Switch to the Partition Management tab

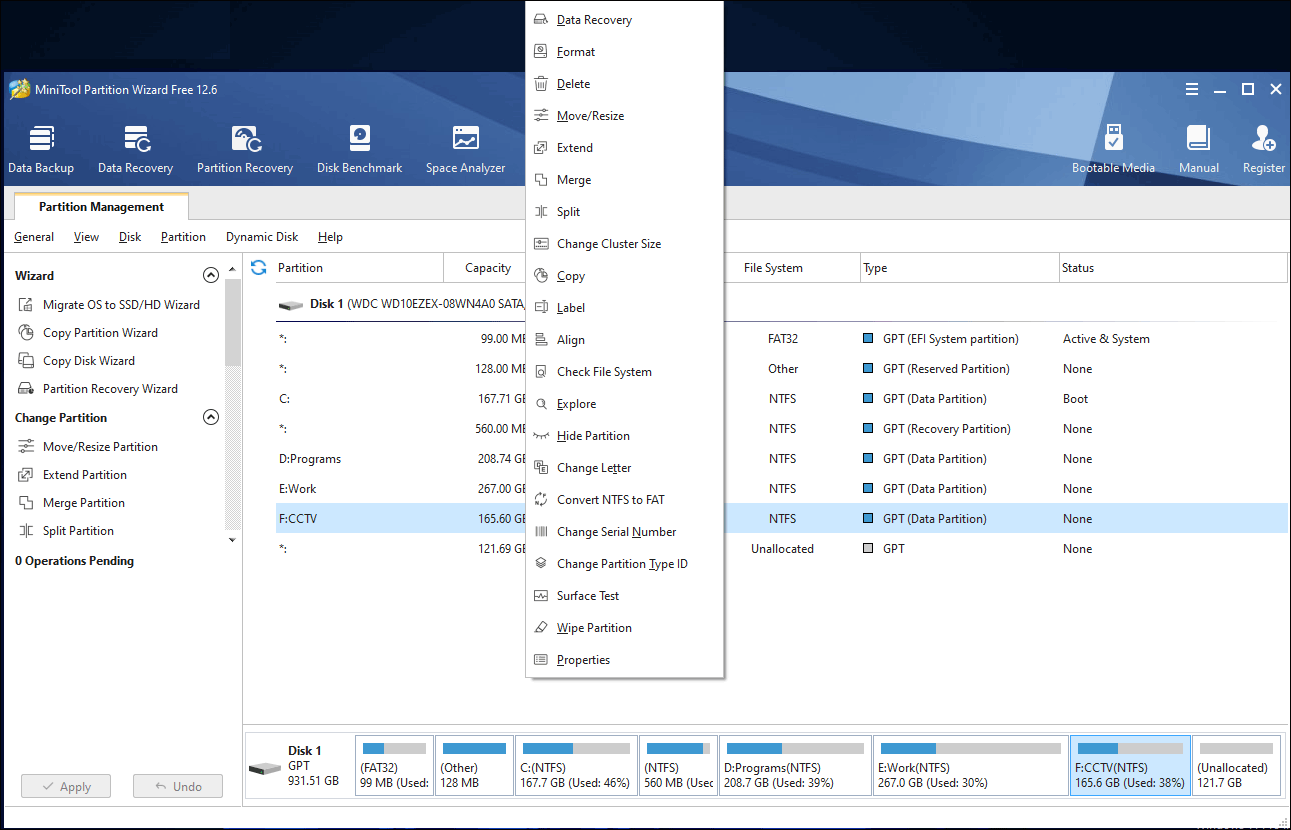click(x=101, y=207)
